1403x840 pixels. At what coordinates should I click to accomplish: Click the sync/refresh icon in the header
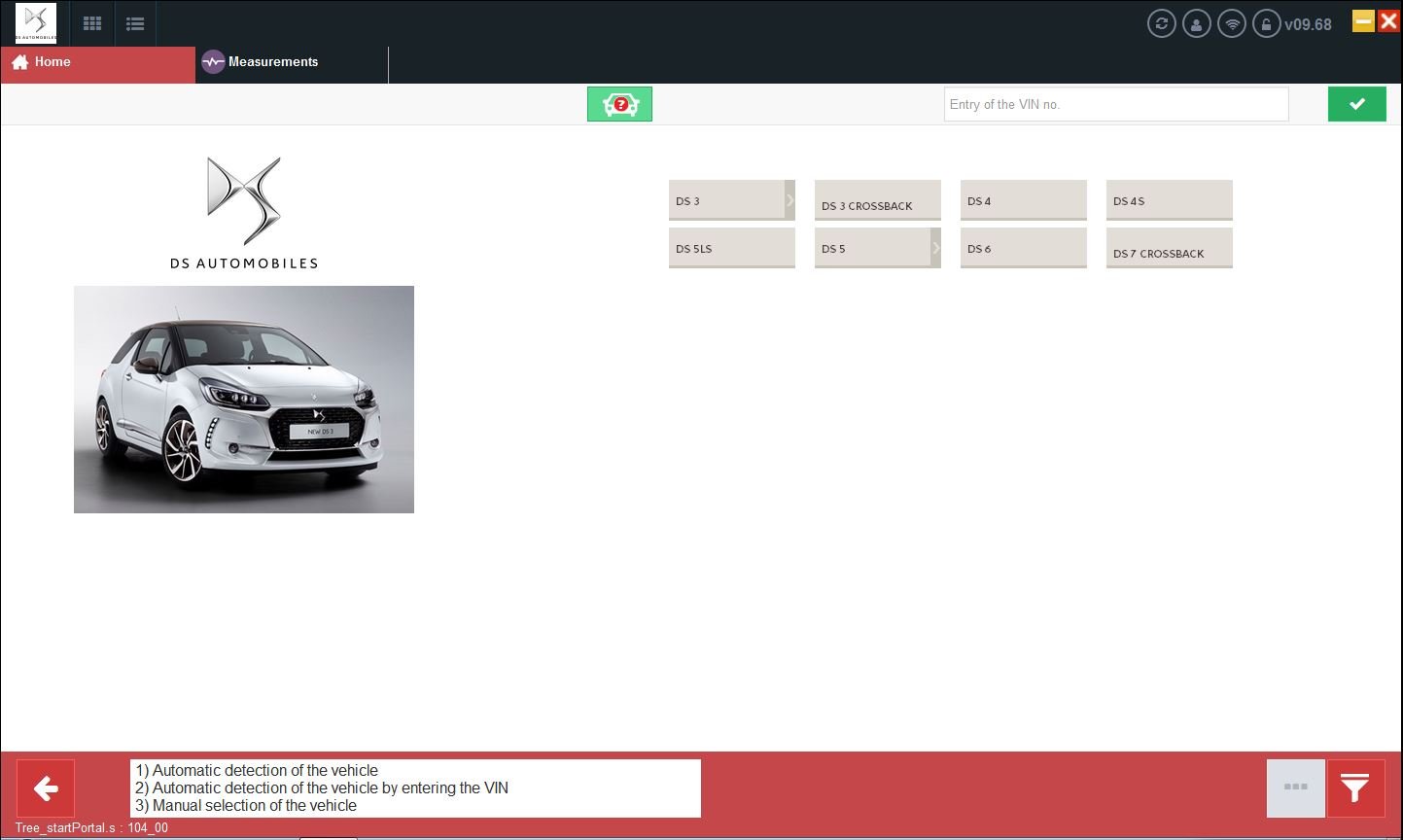(x=1161, y=22)
